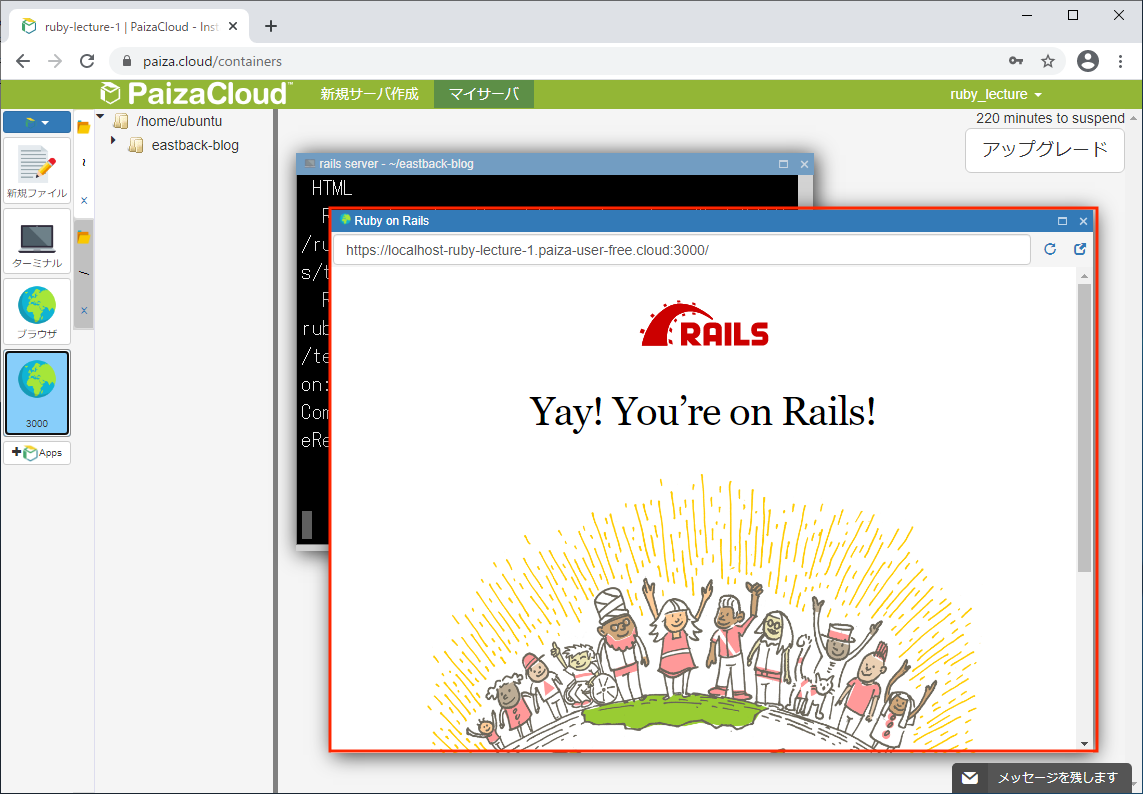The width and height of the screenshot is (1143, 794).
Task: Reload the Ruby on Rails inner page
Action: (x=1050, y=249)
